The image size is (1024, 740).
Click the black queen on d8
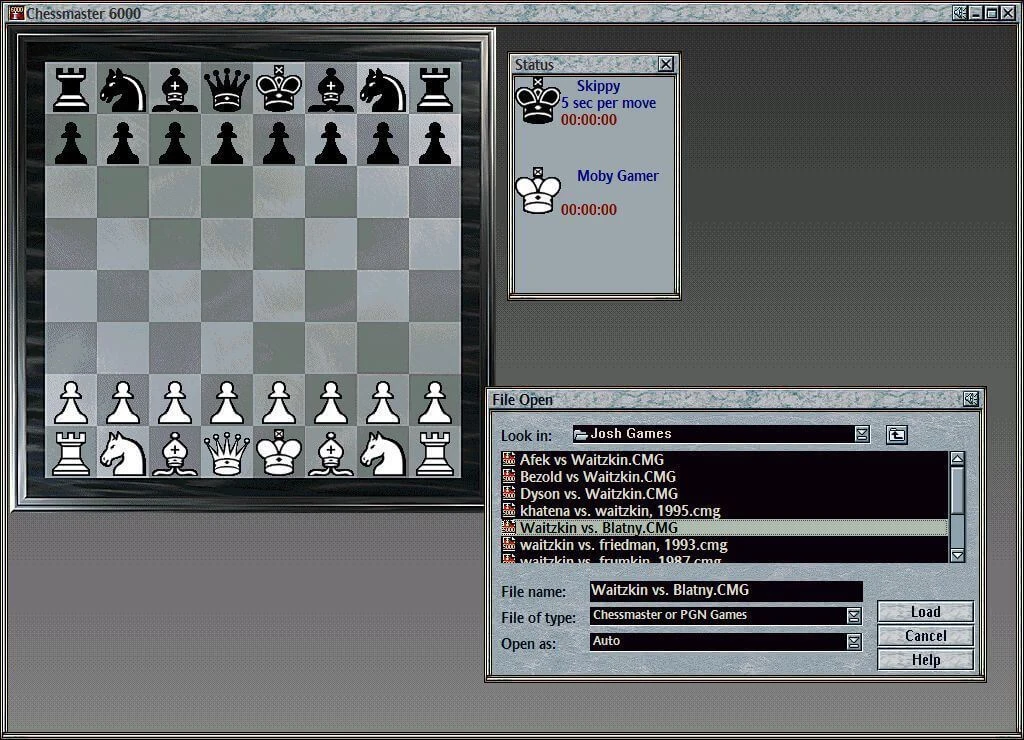[227, 89]
